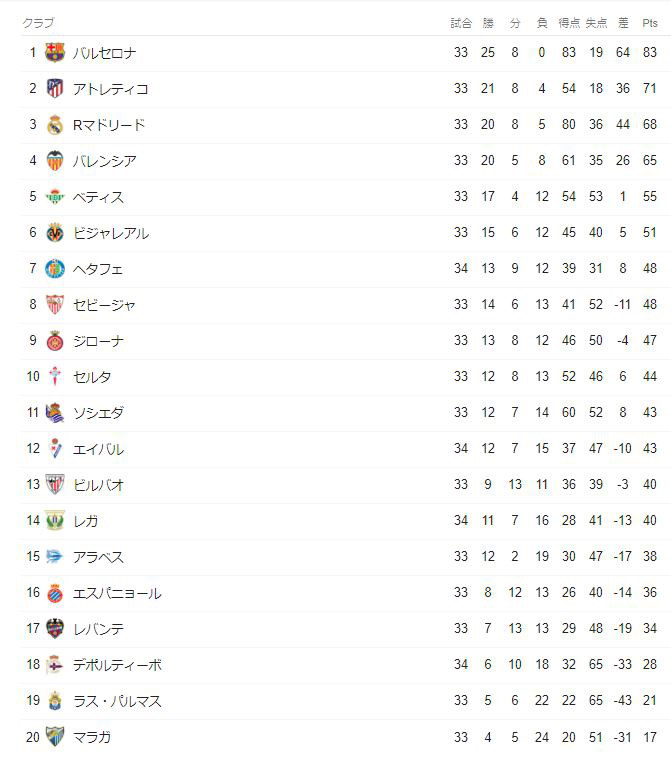Click the Pts column header
Viewport: 671px width, 767px height.
[649, 23]
